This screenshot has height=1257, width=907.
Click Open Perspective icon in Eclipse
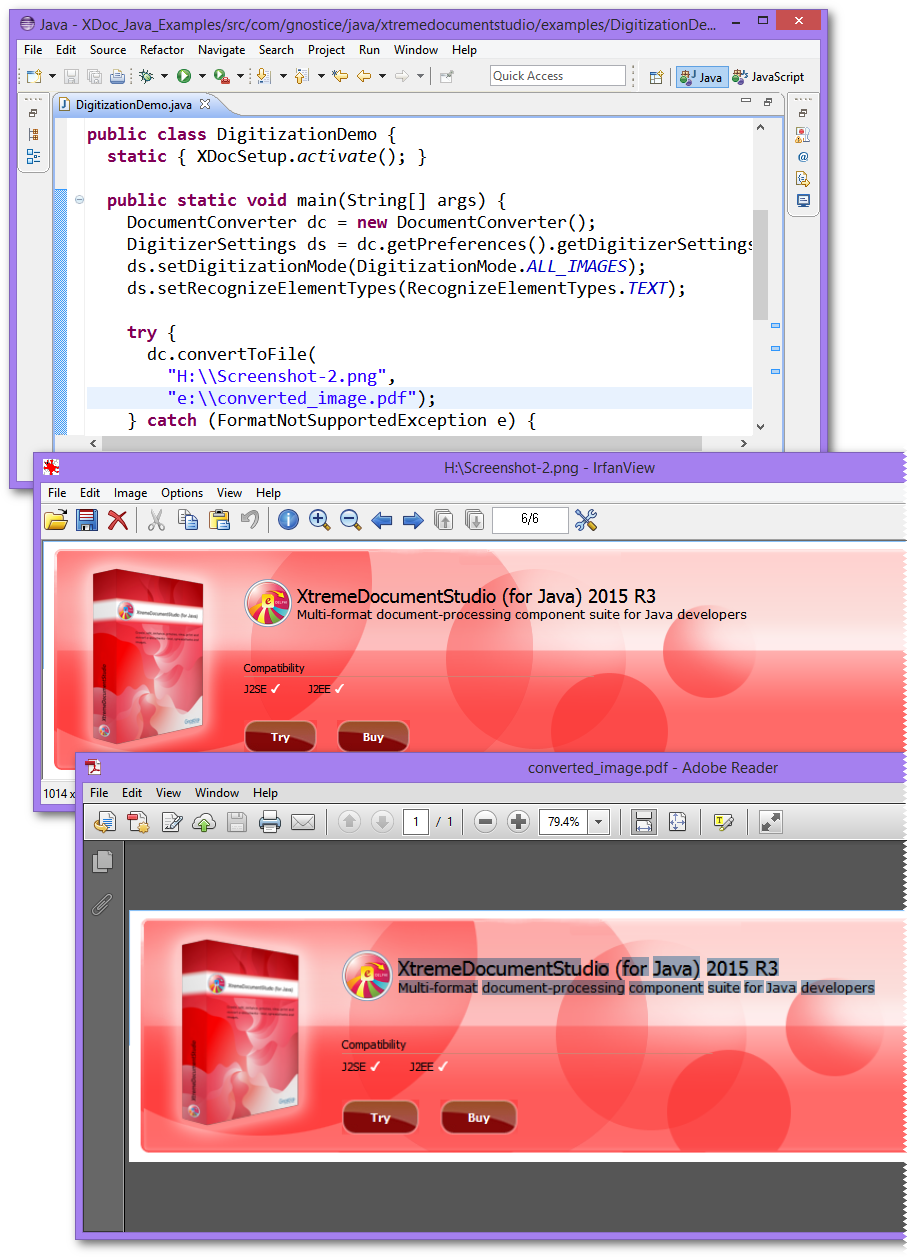[656, 77]
